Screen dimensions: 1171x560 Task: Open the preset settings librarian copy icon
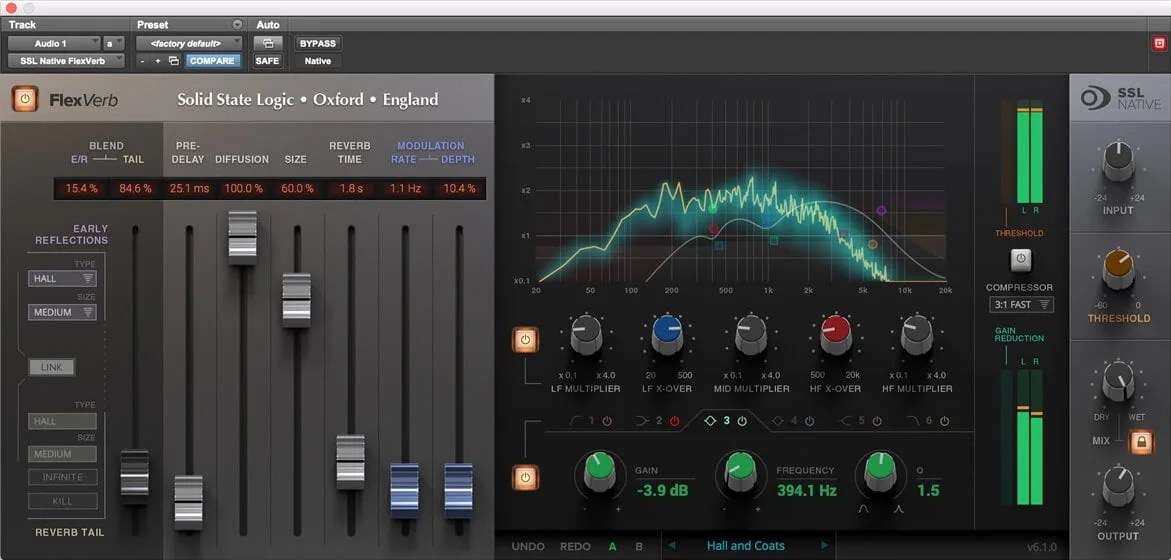[174, 60]
